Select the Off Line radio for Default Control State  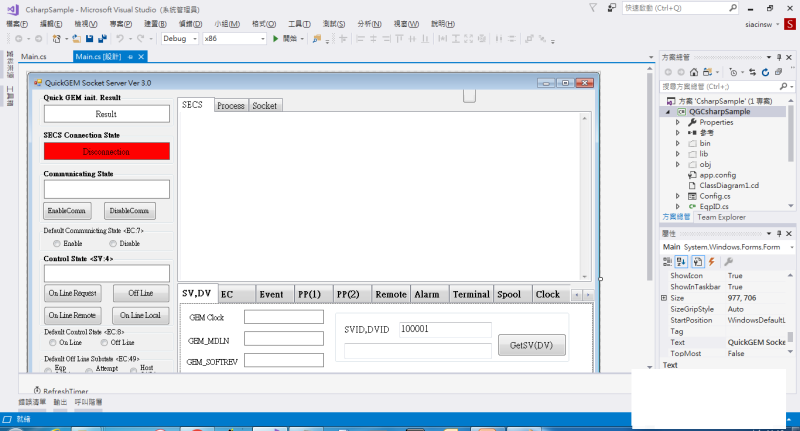click(x=104, y=342)
